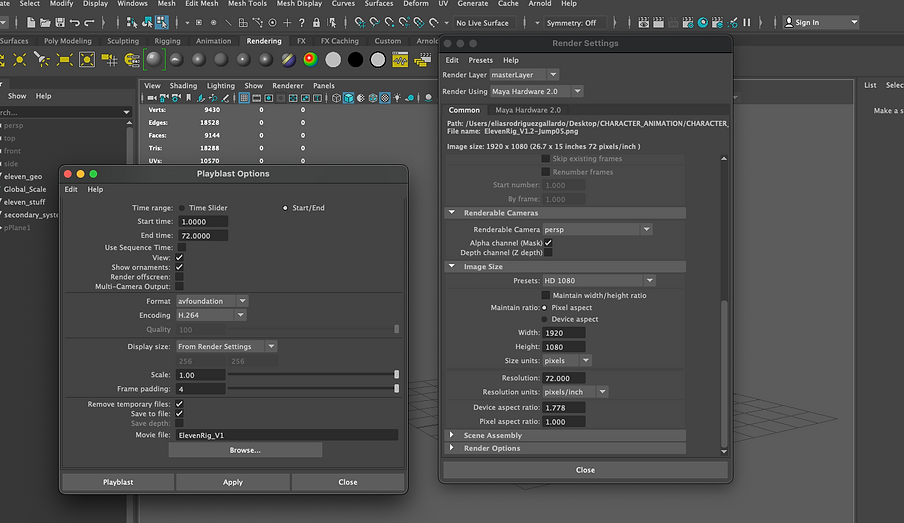The image size is (904, 523).
Task: Open the Renderable Camera persp dropdown
Action: pos(597,229)
